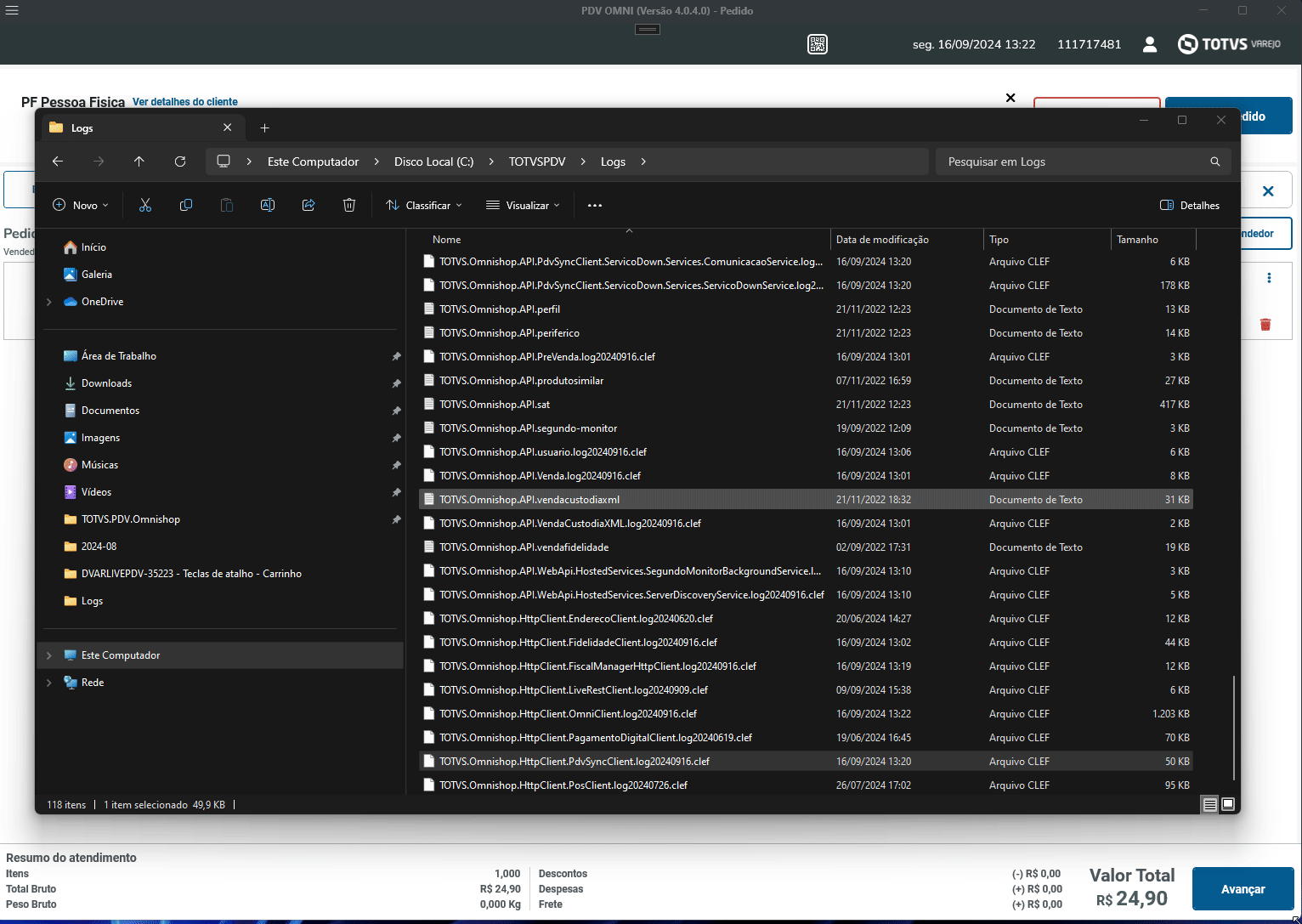The image size is (1302, 924).
Task: Click the Rename icon in toolbar
Action: tap(268, 205)
